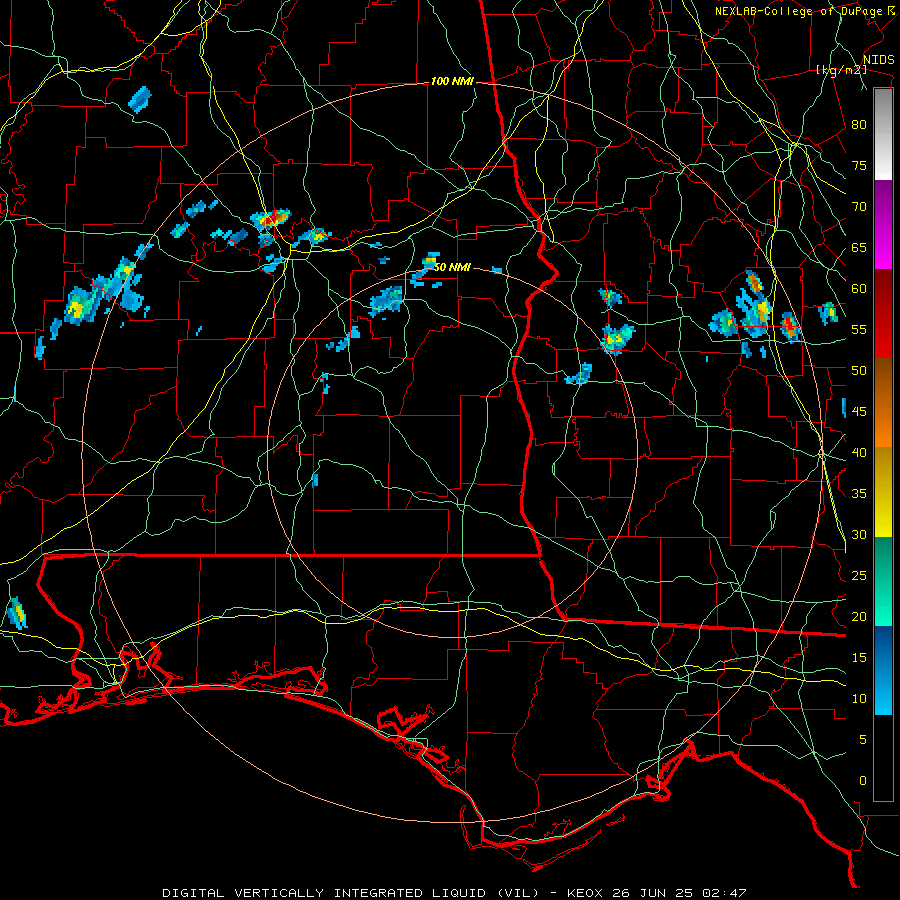Pick the teal-green segment of the color bar

click(883, 581)
